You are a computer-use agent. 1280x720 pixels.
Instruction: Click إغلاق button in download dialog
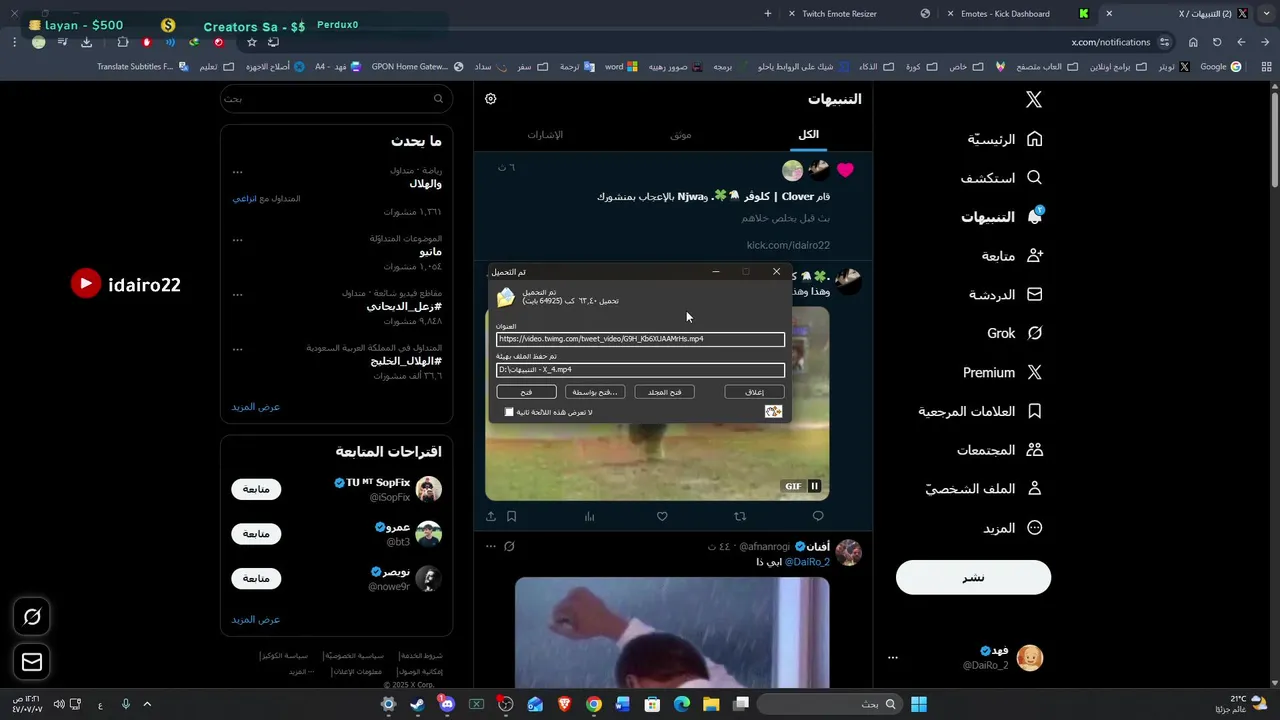click(x=755, y=392)
